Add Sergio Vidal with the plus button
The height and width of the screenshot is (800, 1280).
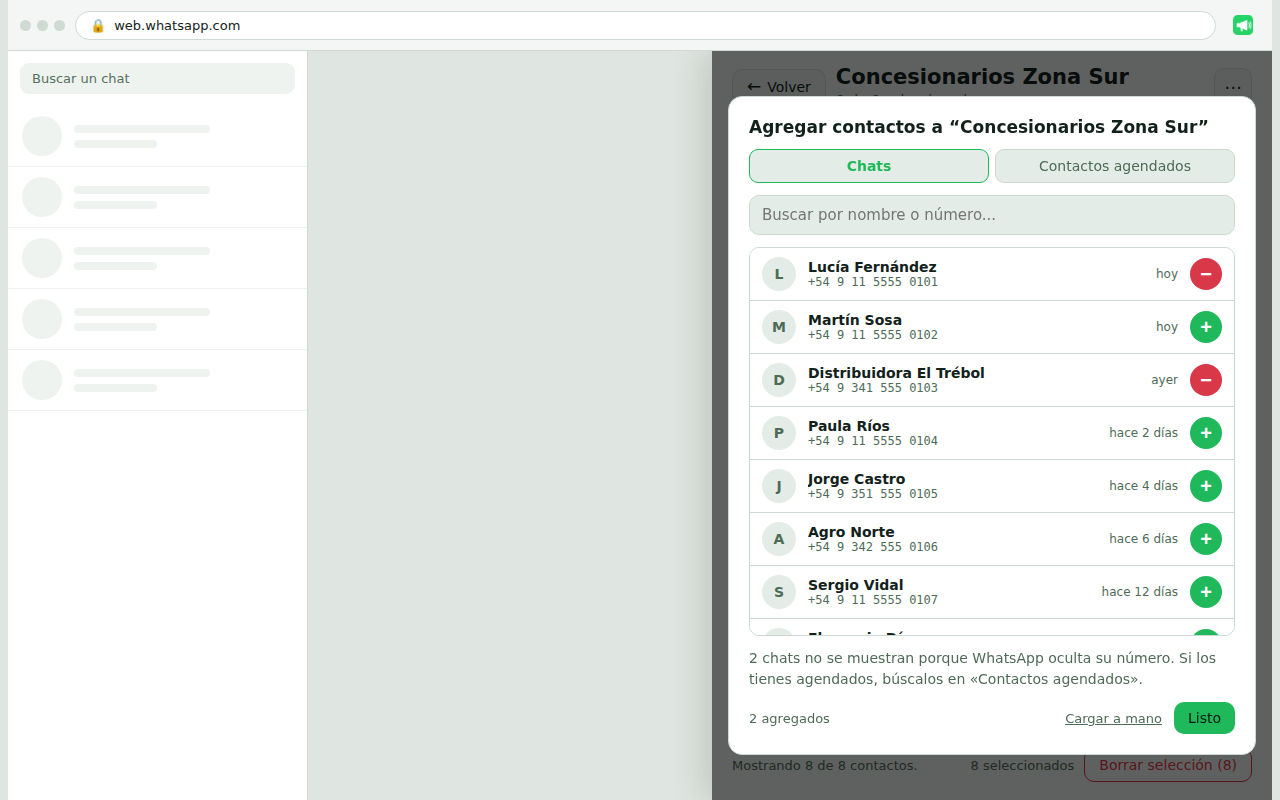pyautogui.click(x=1206, y=592)
